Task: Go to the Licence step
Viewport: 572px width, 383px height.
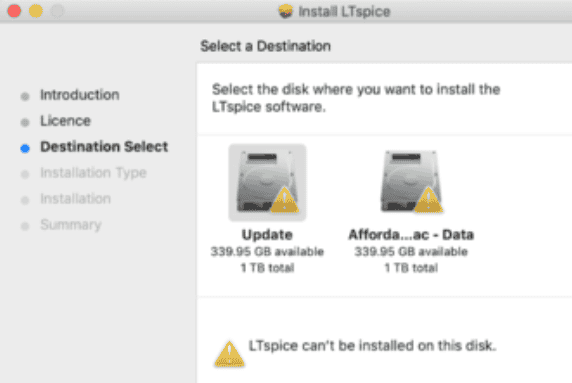Action: coord(65,121)
